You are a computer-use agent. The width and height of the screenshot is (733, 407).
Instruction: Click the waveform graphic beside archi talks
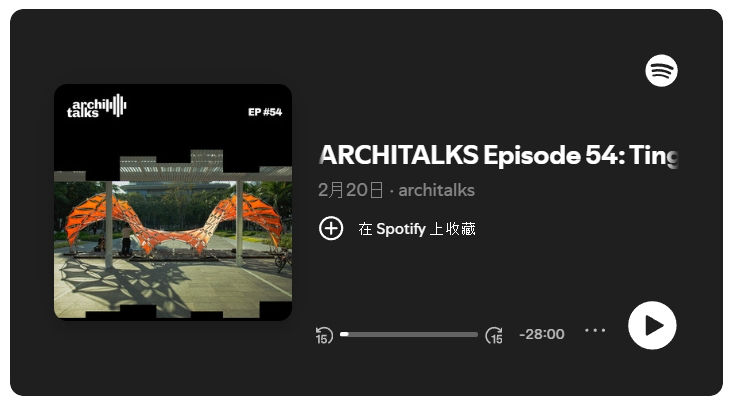pyautogui.click(x=115, y=105)
